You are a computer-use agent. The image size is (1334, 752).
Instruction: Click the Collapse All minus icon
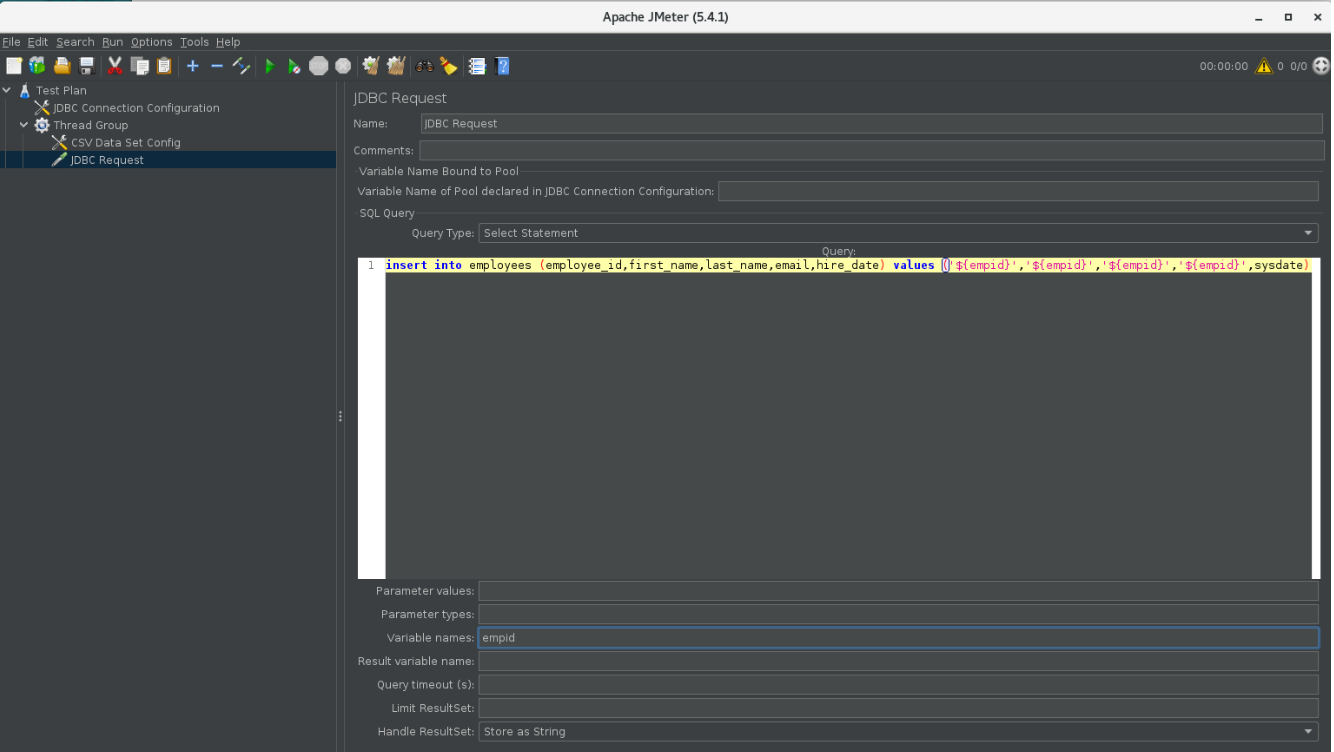[217, 66]
